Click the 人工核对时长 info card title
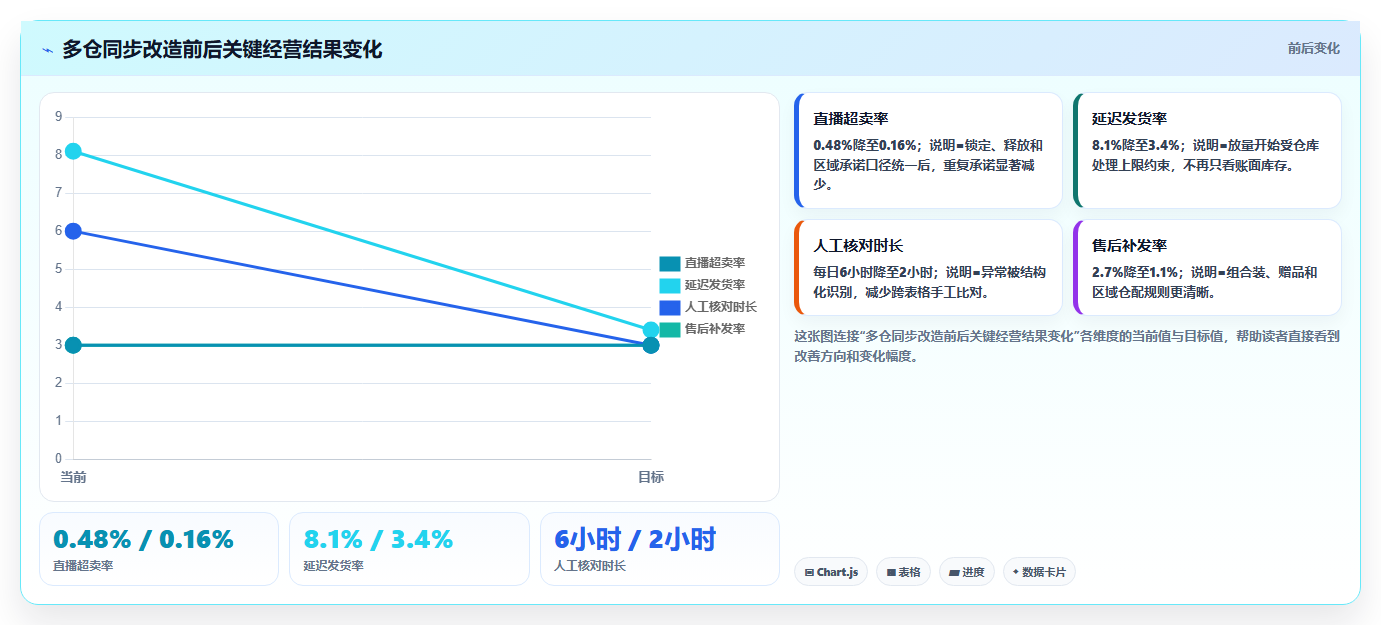The height and width of the screenshot is (625, 1381). 859,246
